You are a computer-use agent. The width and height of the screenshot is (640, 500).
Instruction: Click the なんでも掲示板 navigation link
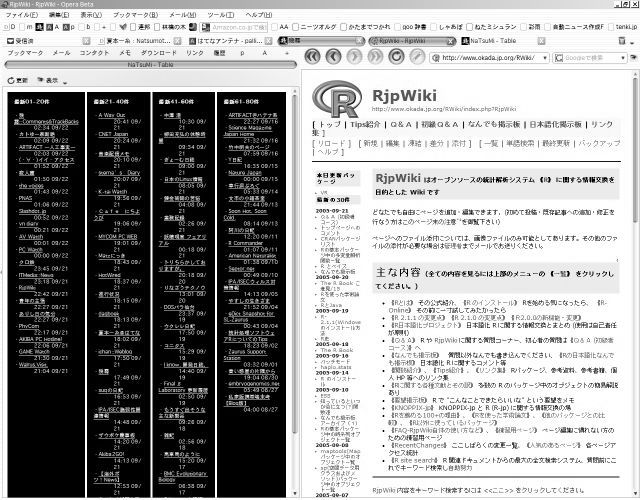coord(494,124)
